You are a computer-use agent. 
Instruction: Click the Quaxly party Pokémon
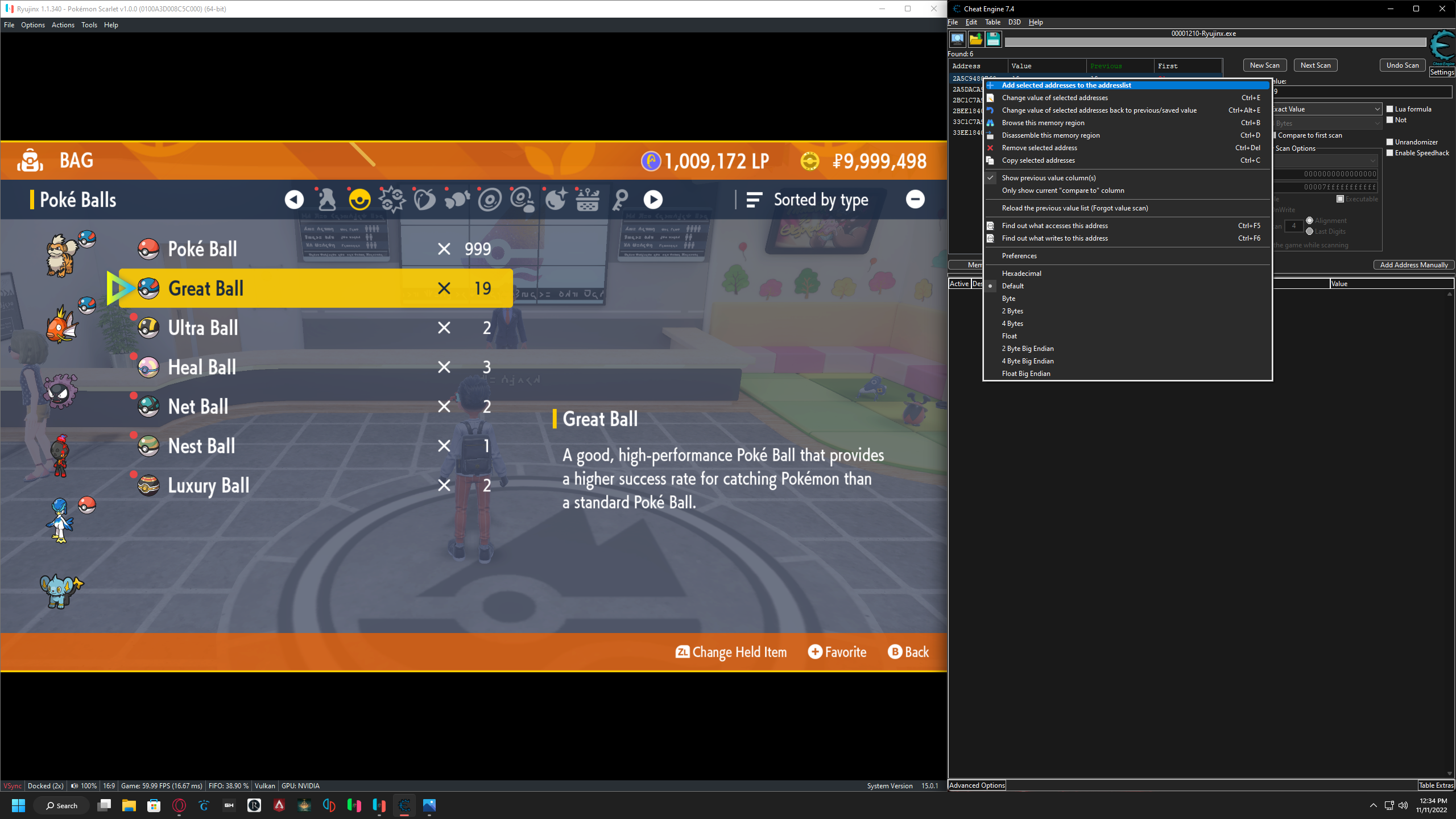[x=60, y=520]
